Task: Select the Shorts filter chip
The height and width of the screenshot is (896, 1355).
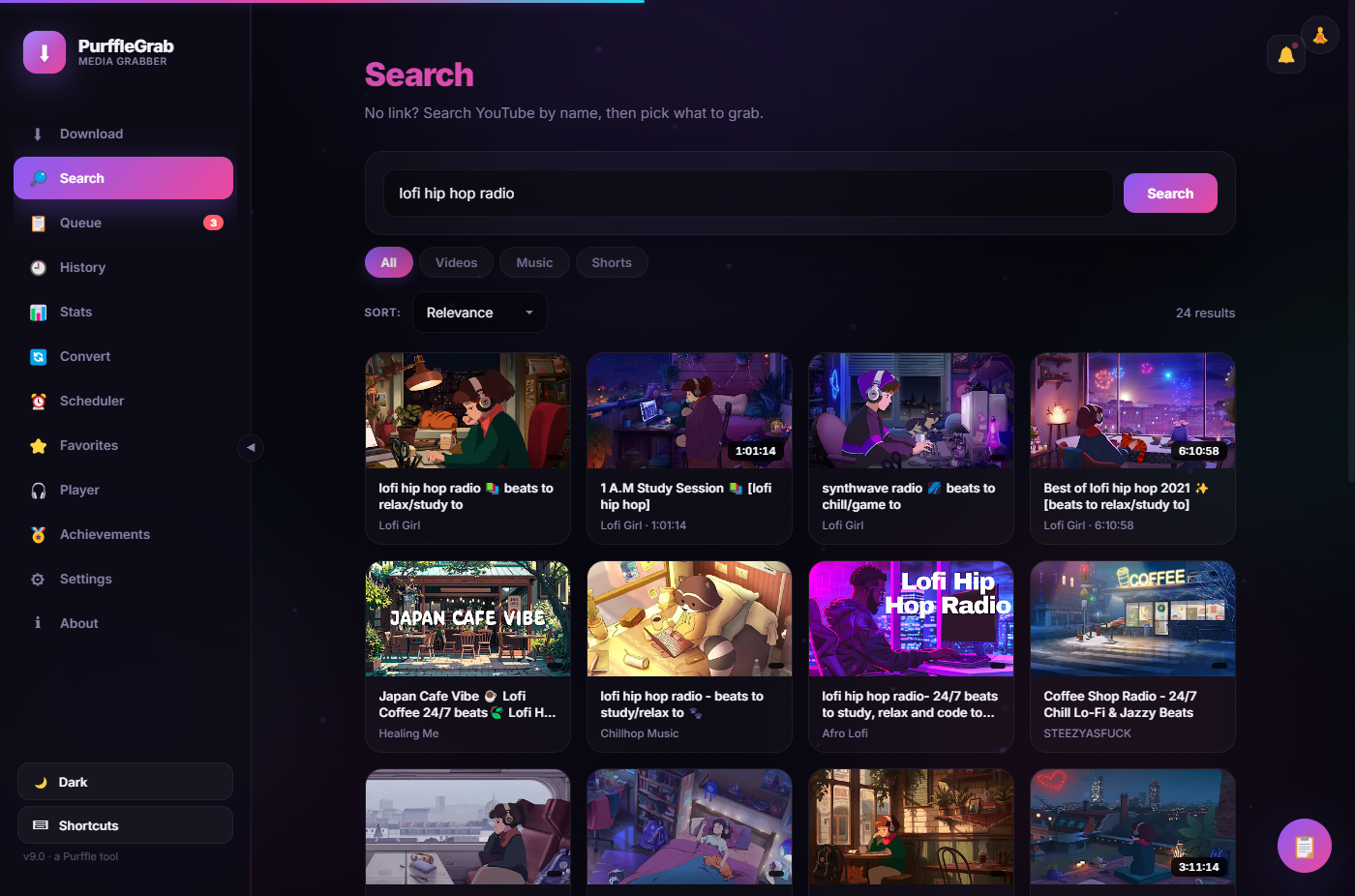Action: pyautogui.click(x=612, y=262)
